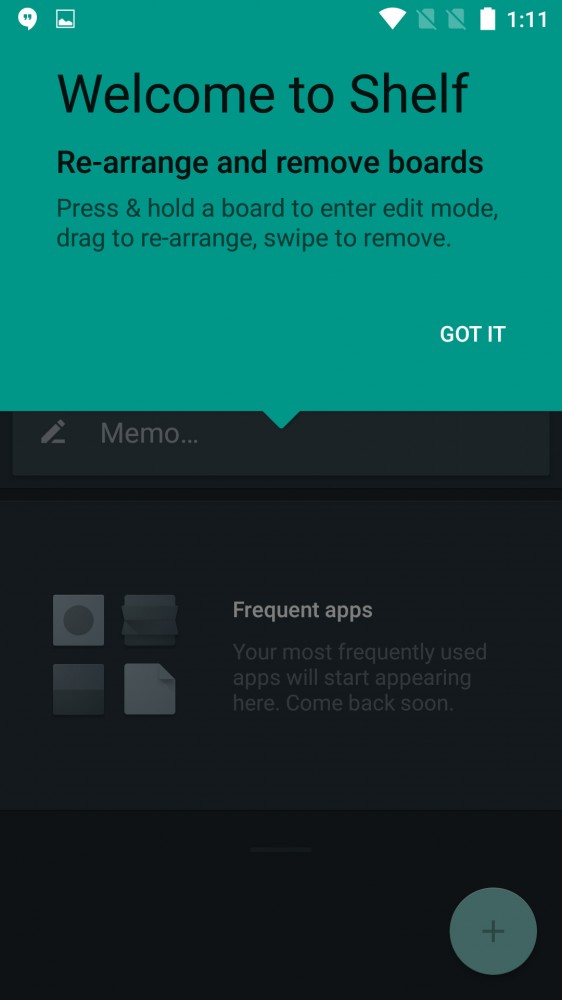
Task: Tap the Frequent apps heading
Action: 302,610
